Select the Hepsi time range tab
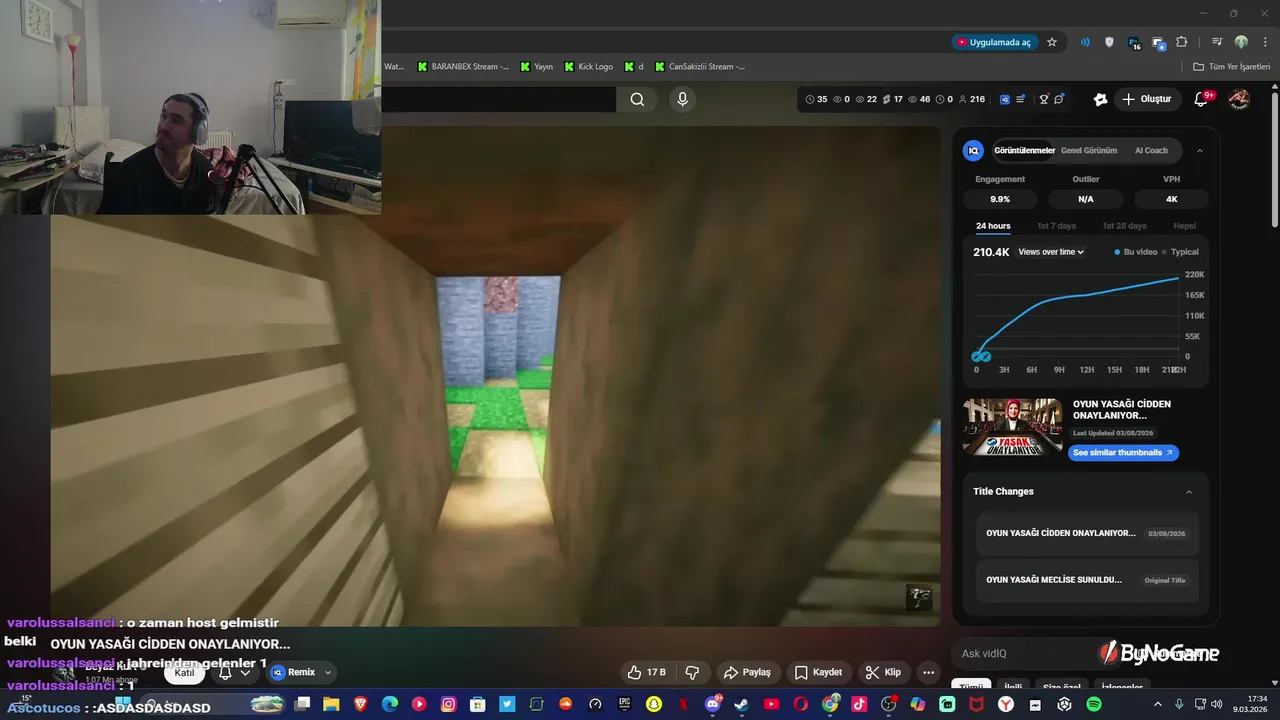Image resolution: width=1280 pixels, height=720 pixels. (x=1184, y=226)
